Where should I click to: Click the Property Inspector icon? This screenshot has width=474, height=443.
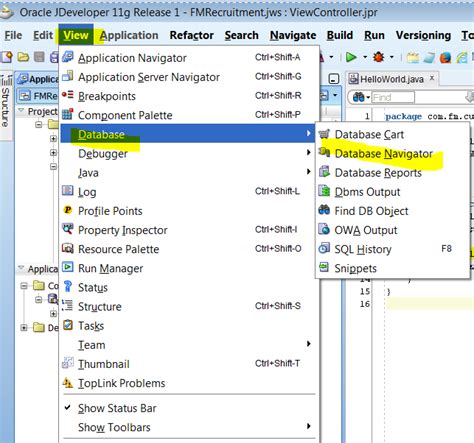click(68, 229)
